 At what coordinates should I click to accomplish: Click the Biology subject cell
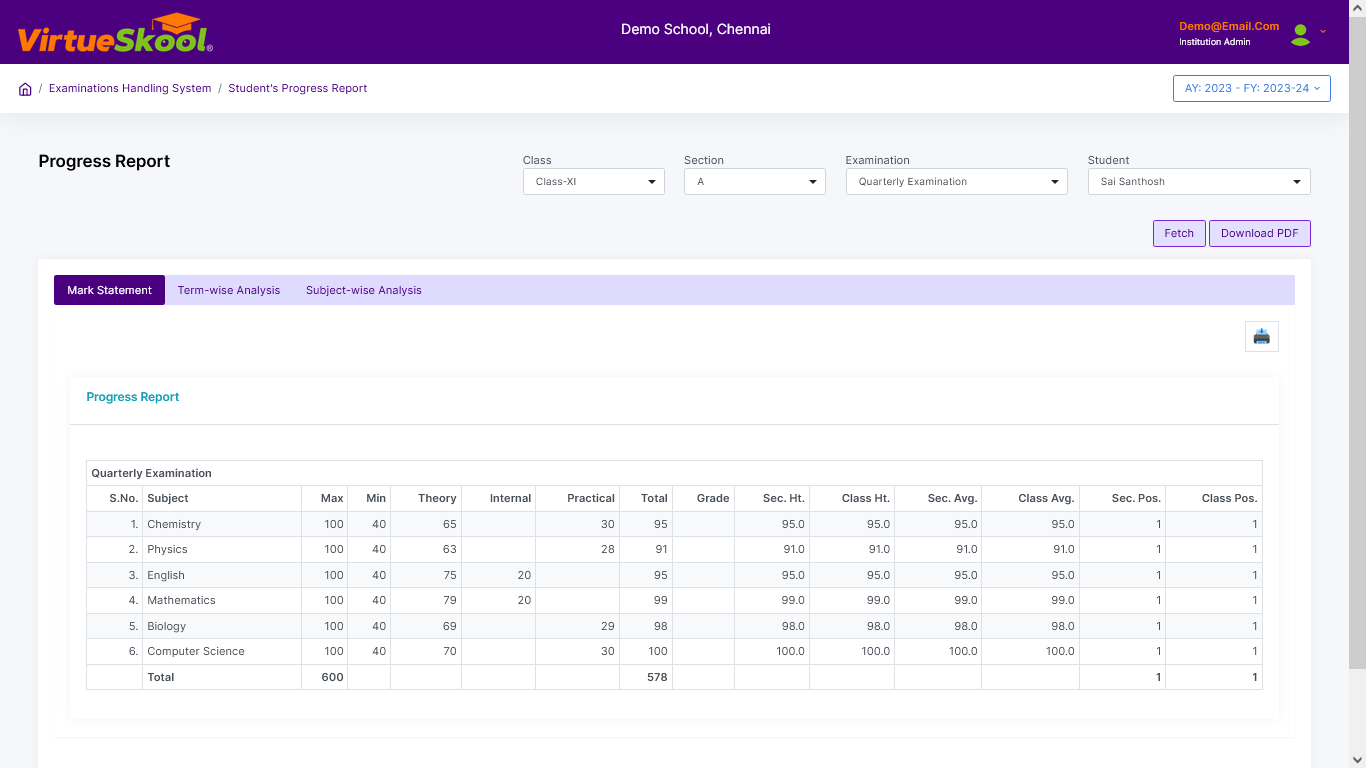point(222,626)
